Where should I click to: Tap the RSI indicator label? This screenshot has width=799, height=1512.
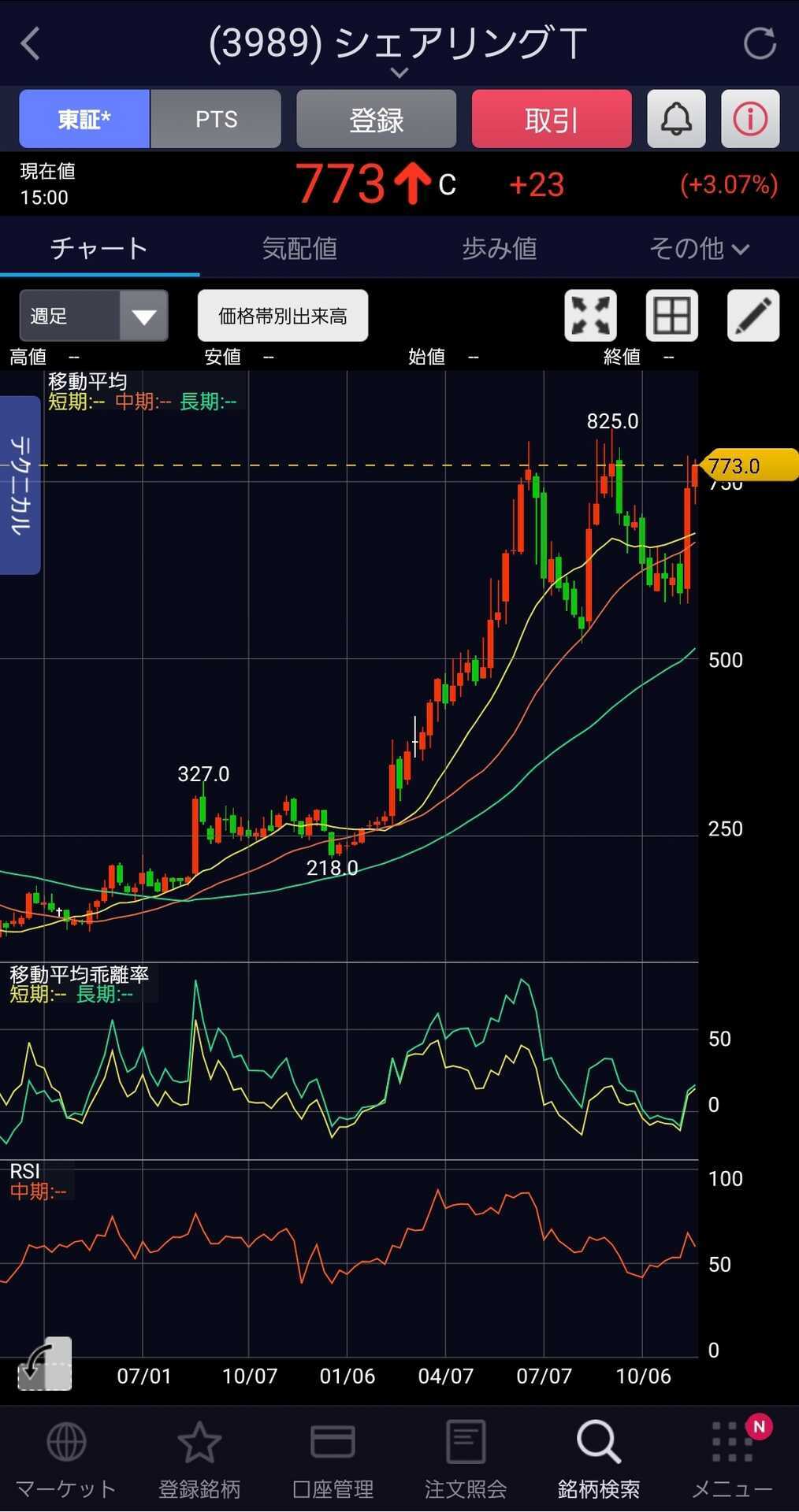(24, 1171)
